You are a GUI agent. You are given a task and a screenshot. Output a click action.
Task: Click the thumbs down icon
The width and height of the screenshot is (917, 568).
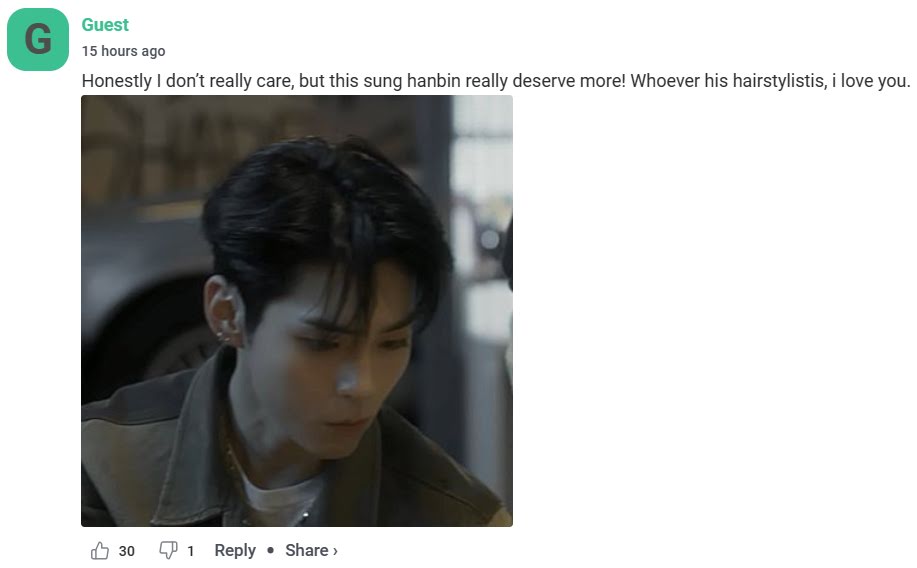click(168, 550)
